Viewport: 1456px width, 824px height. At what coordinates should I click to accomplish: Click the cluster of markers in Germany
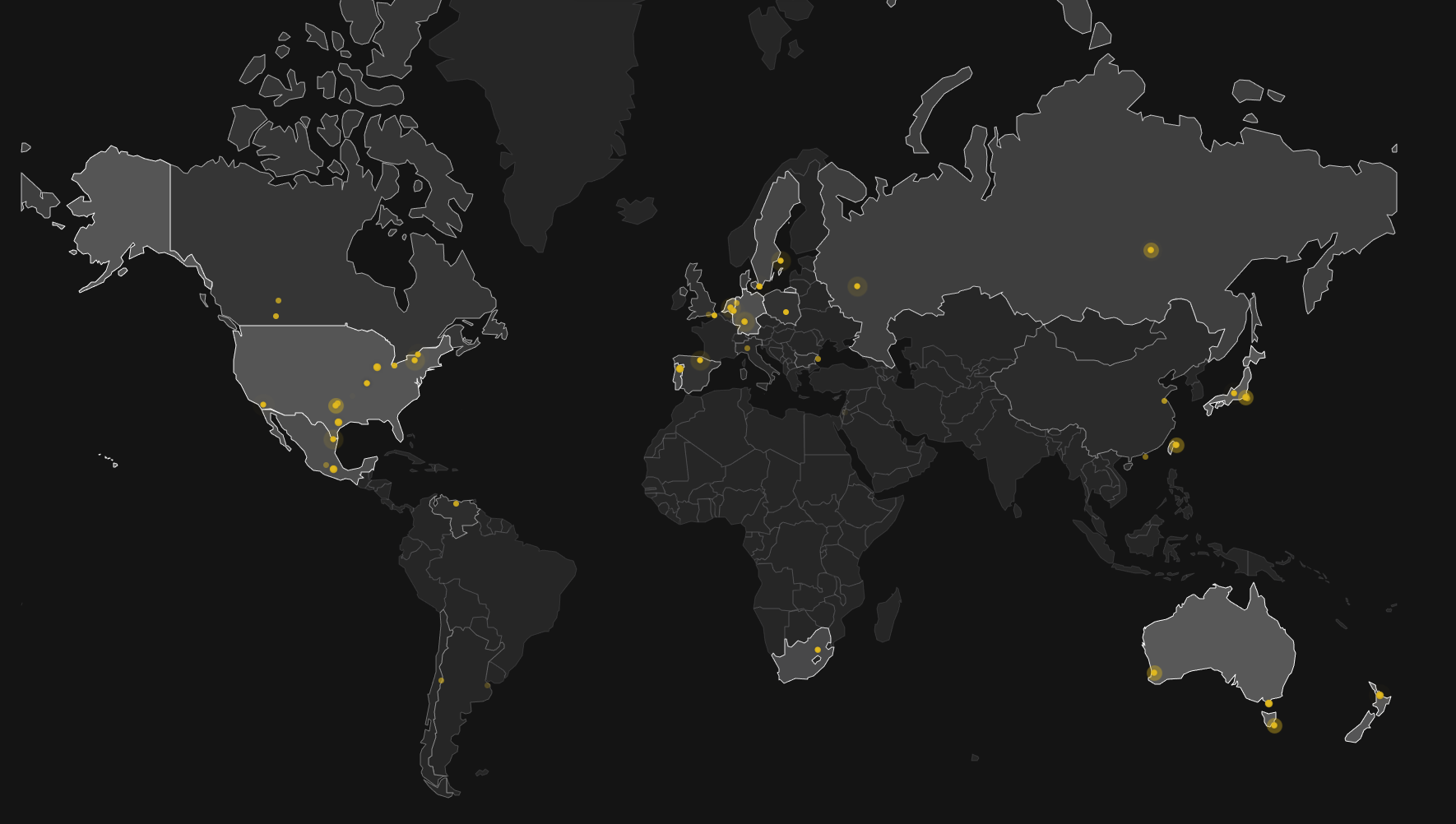click(744, 321)
